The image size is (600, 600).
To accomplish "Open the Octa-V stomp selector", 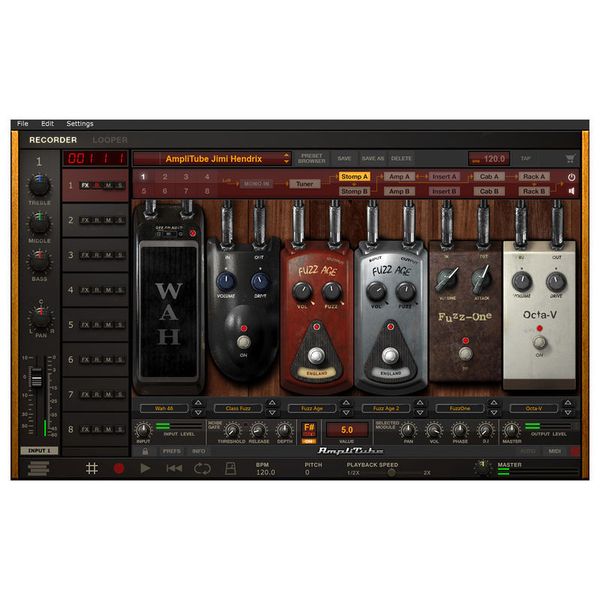I will coord(534,408).
